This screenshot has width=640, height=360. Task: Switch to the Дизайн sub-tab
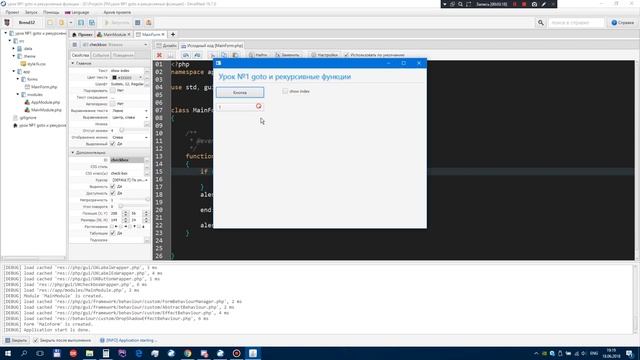point(167,45)
